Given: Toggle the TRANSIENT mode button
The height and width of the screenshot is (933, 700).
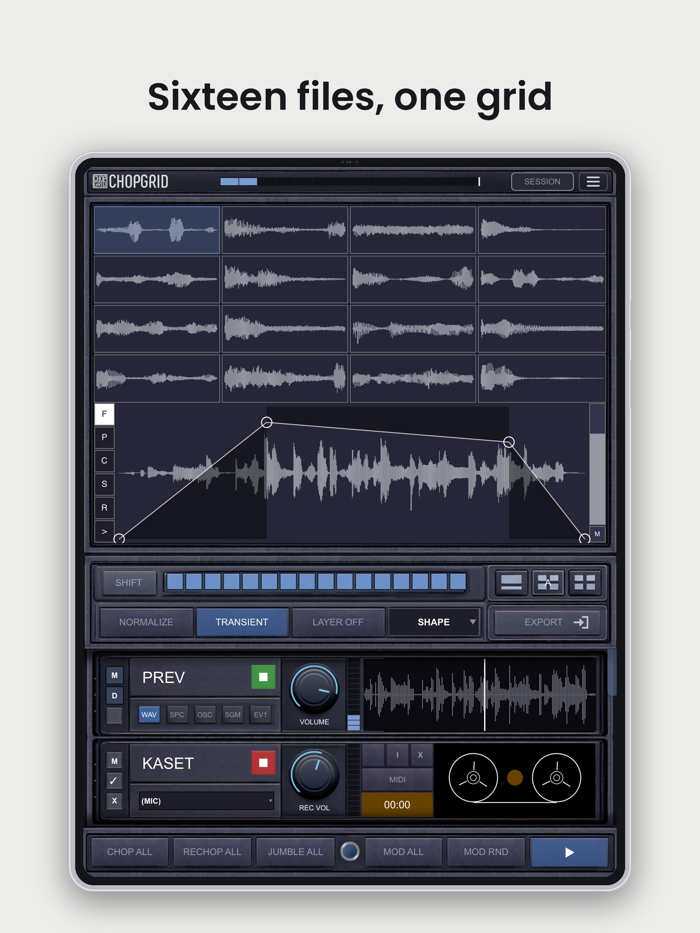Looking at the screenshot, I should [x=242, y=622].
